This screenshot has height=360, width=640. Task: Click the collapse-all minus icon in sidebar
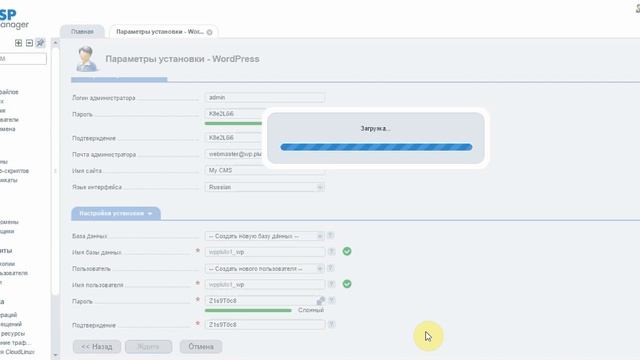click(29, 43)
